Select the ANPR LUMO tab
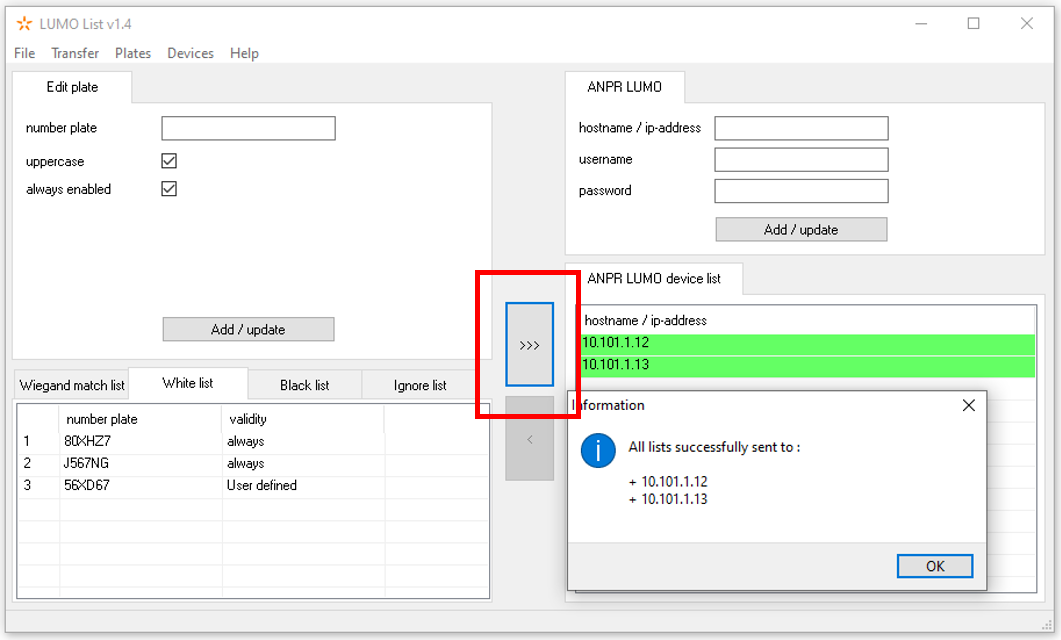This screenshot has width=1061, height=640. (x=625, y=87)
